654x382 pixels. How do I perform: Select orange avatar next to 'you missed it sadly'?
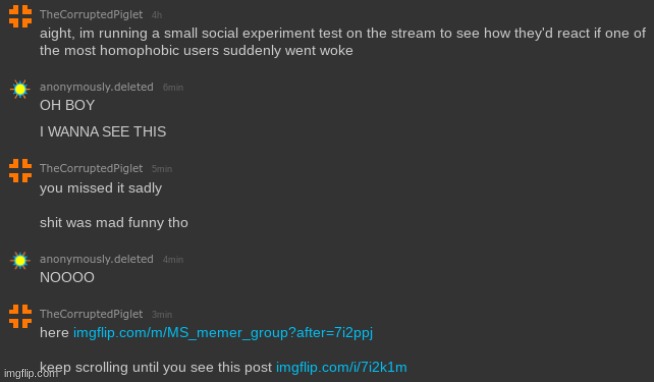[x=20, y=171]
